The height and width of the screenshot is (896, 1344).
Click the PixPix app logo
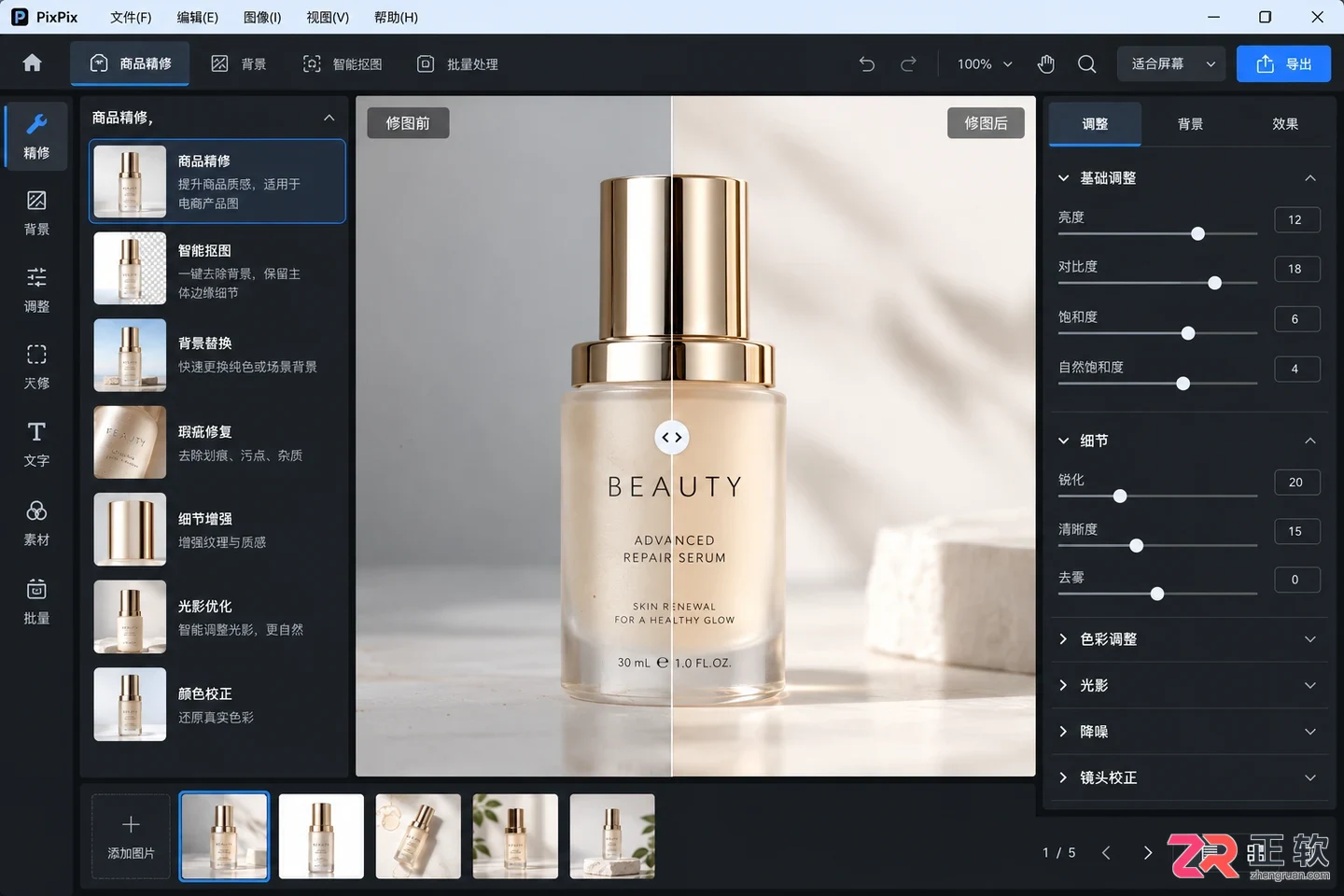coord(20,17)
